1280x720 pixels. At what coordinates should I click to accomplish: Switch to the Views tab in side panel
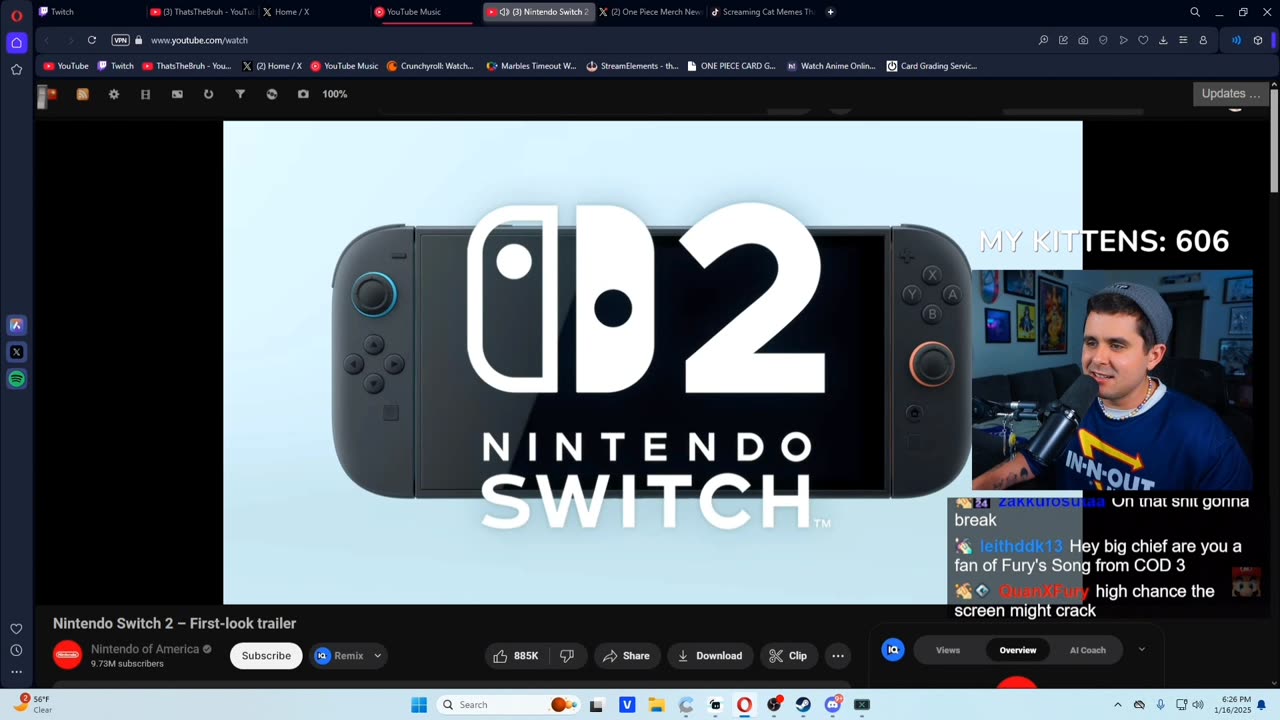click(948, 650)
